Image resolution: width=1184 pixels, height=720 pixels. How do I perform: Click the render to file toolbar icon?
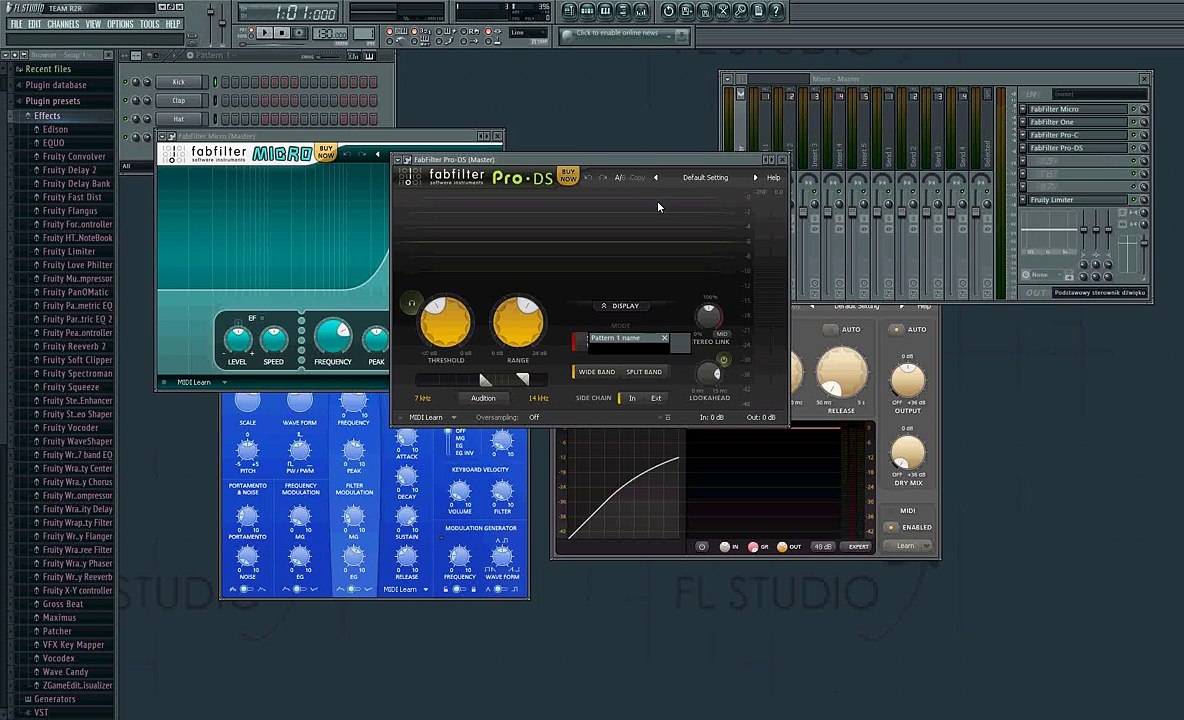pos(705,11)
